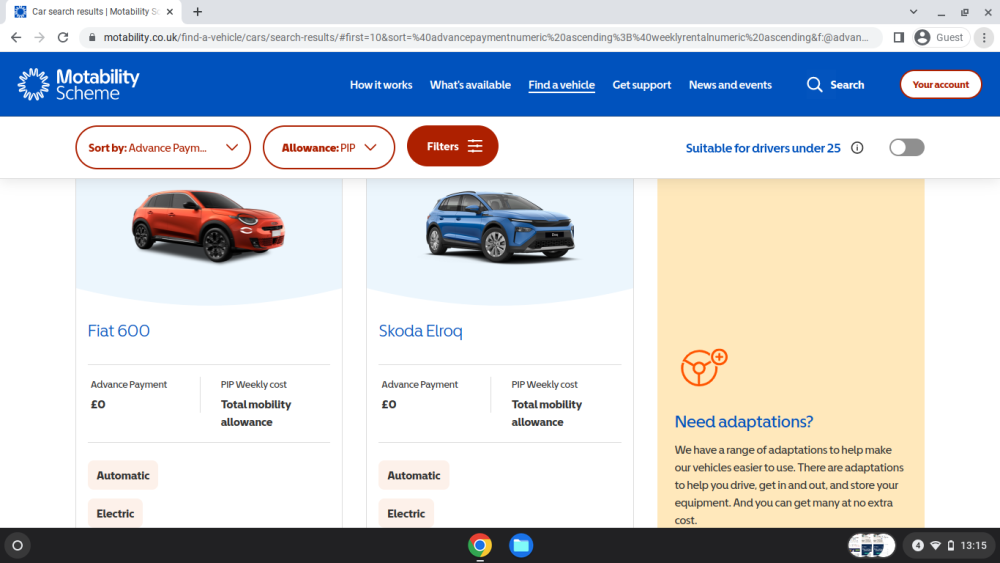The height and width of the screenshot is (563, 1000).
Task: Open the What's available menu
Action: point(470,85)
